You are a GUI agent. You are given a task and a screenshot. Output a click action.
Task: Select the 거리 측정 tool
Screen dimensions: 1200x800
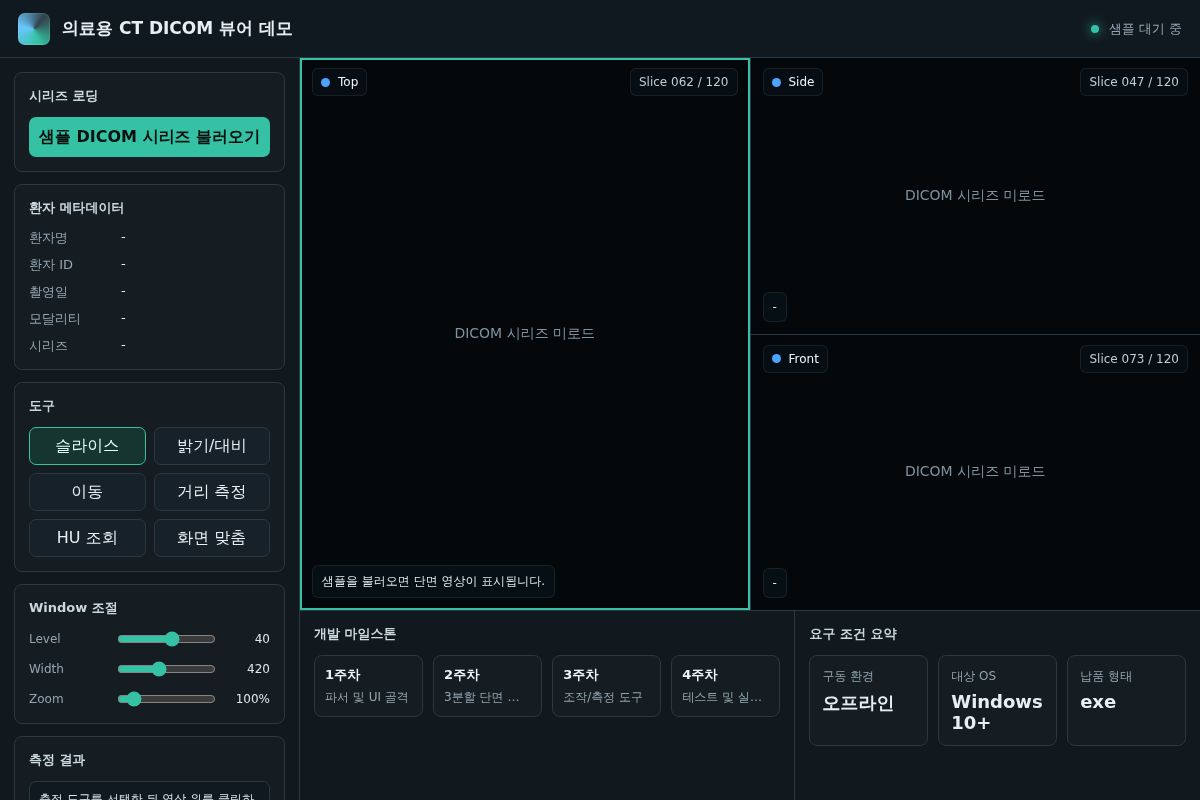click(212, 492)
